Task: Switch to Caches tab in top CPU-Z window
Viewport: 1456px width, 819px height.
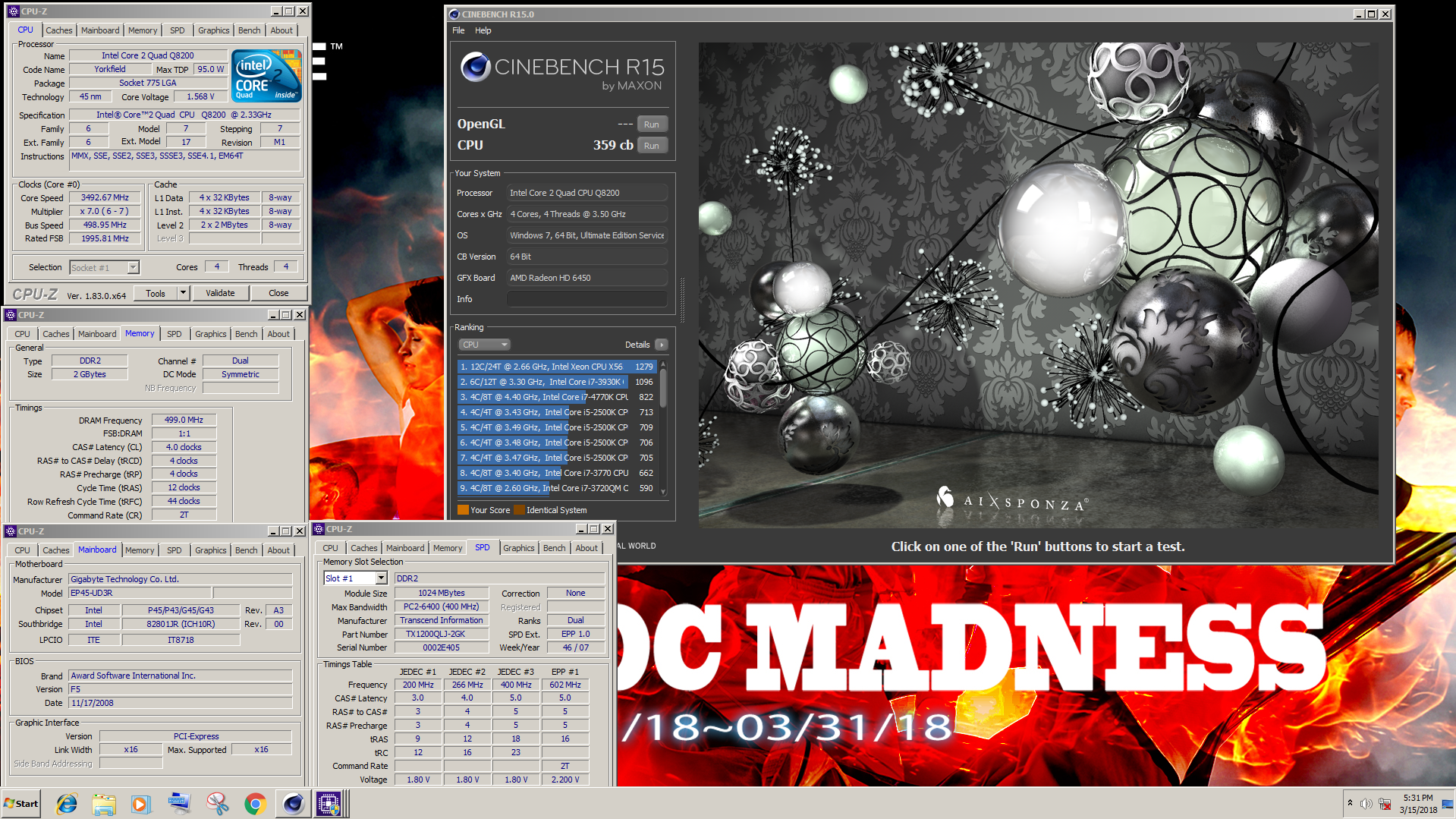Action: point(58,30)
